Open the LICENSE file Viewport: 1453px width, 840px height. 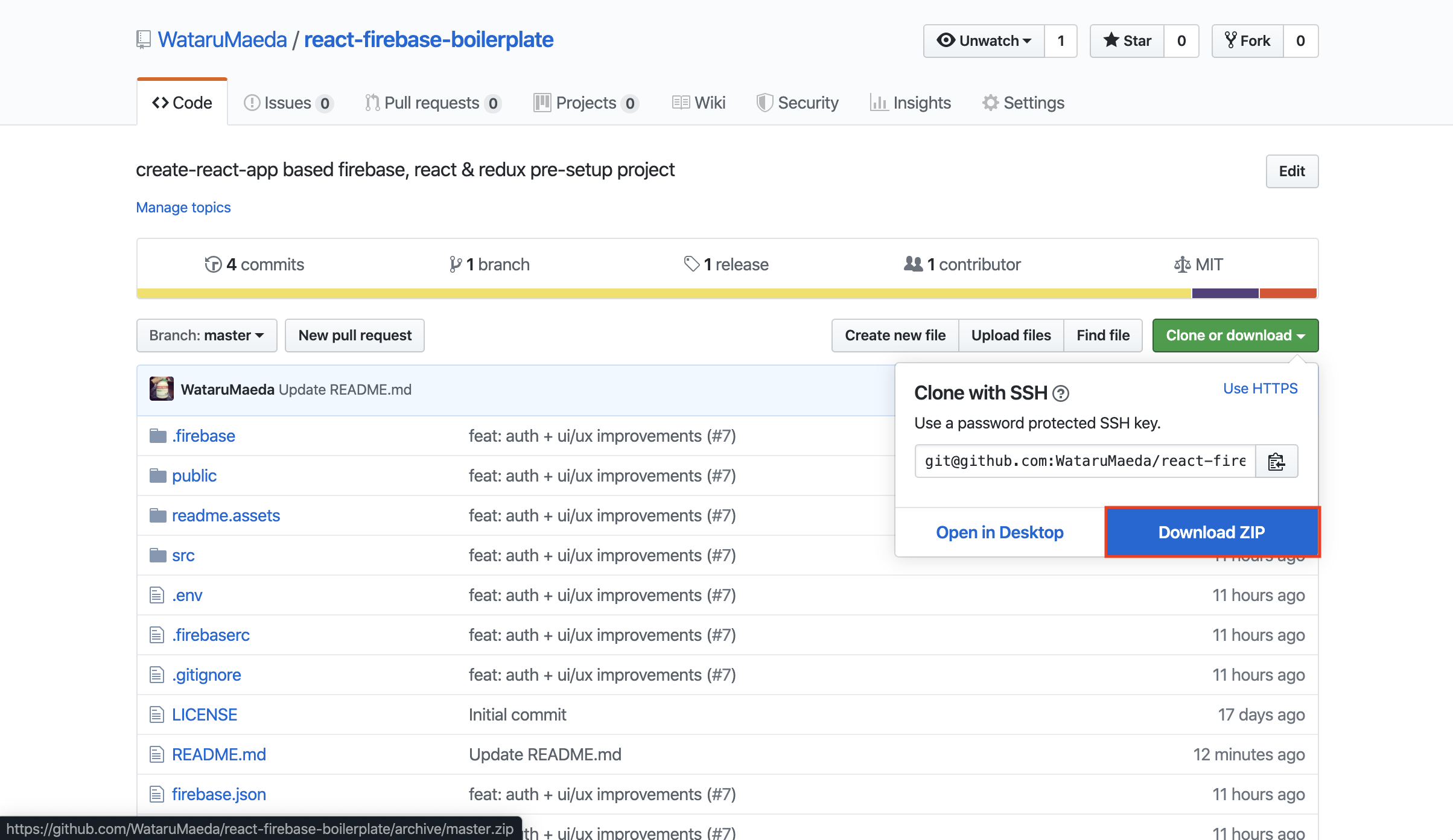[205, 714]
